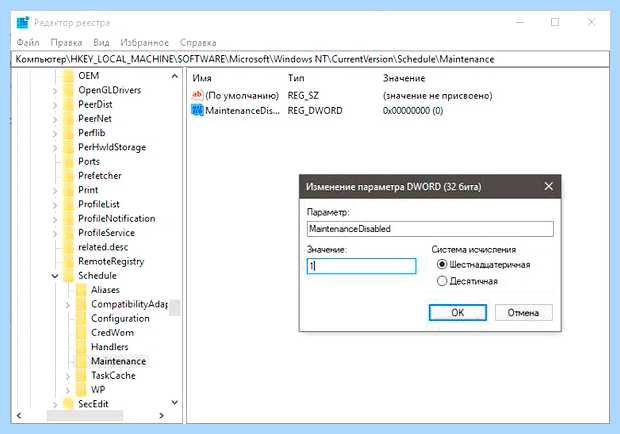Expand the PeerNet key
The image size is (620, 434).
[x=55, y=119]
